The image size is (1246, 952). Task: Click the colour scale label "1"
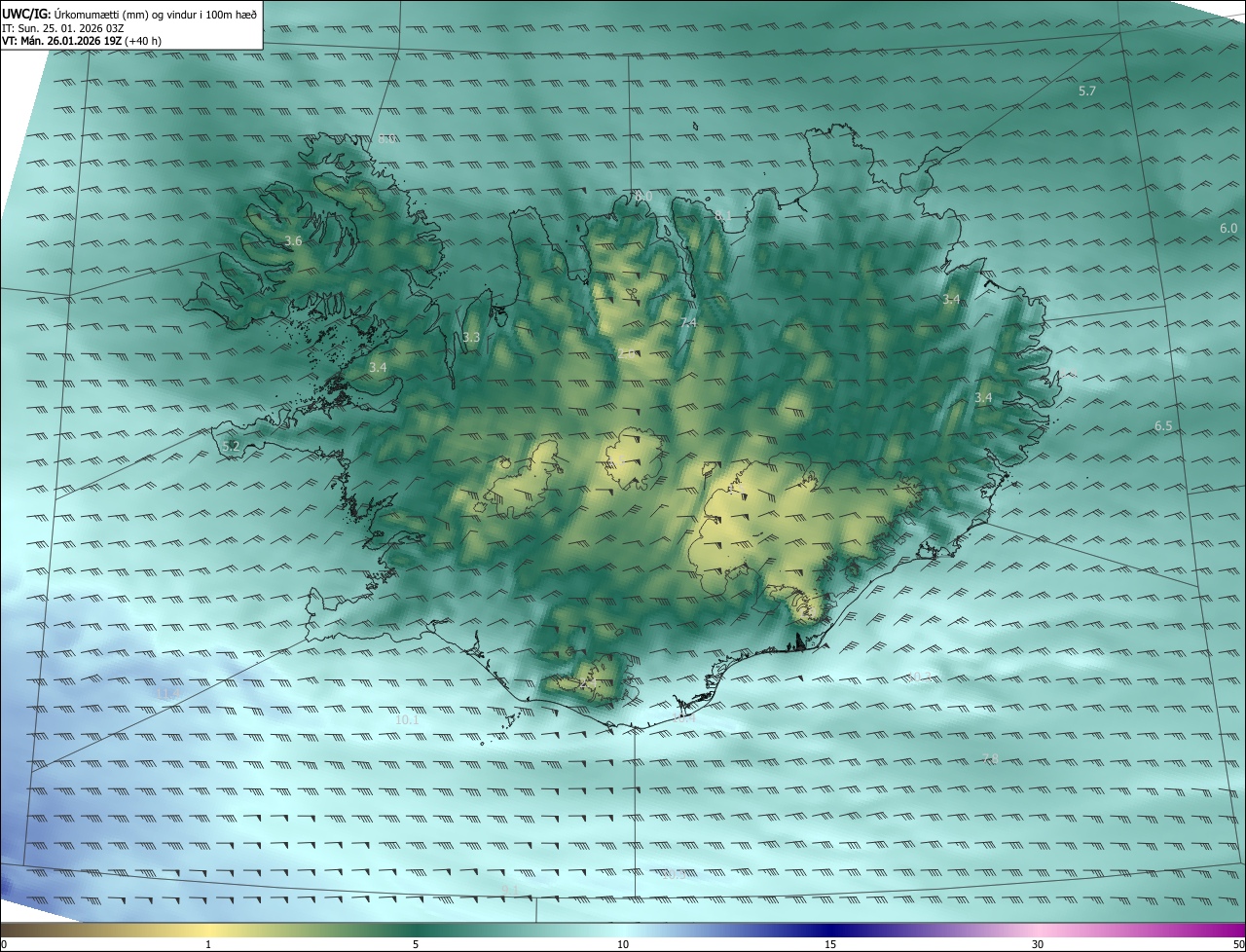pyautogui.click(x=208, y=945)
